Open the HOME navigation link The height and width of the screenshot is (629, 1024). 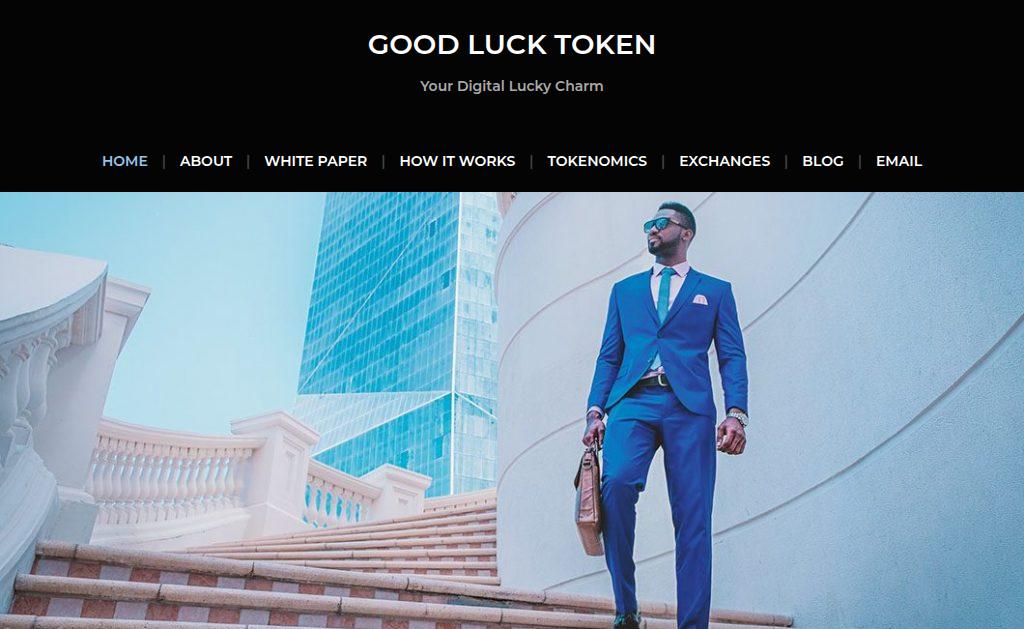(x=125, y=161)
